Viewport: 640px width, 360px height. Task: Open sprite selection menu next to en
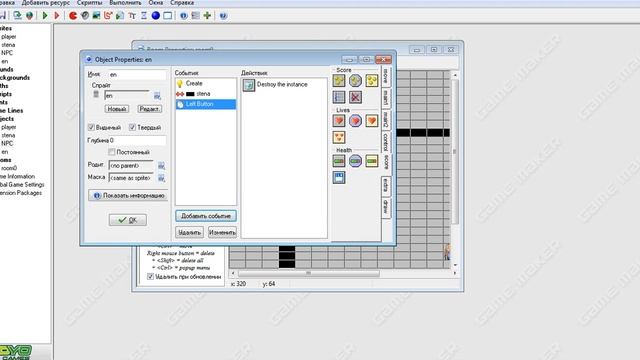point(157,96)
